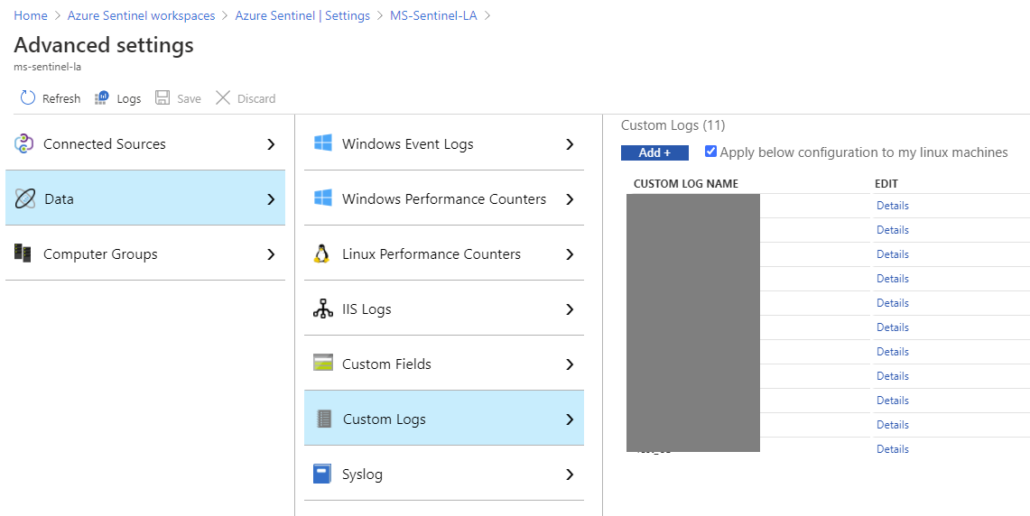Expand Windows Performance Counters chevron
This screenshot has height=516, width=1030.
[x=570, y=200]
